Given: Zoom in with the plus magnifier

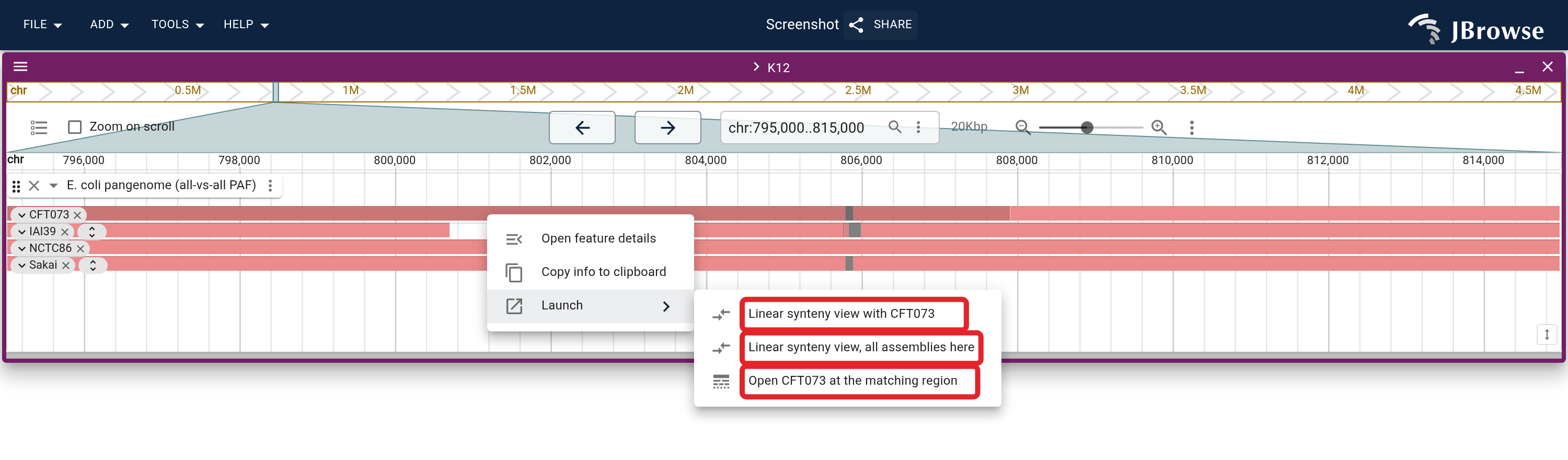Looking at the screenshot, I should tap(1159, 127).
